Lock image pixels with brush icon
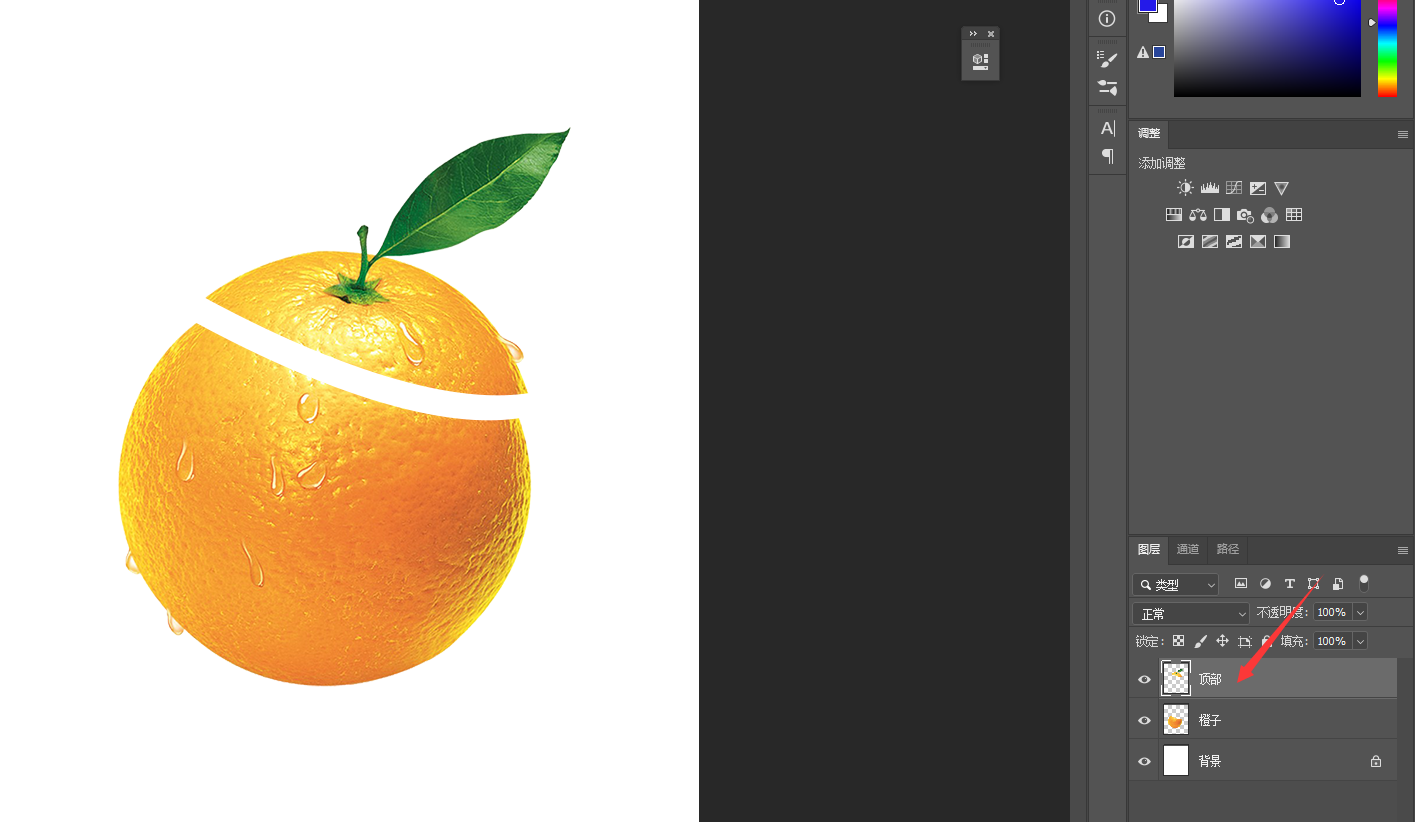The image size is (1415, 822). (1201, 641)
